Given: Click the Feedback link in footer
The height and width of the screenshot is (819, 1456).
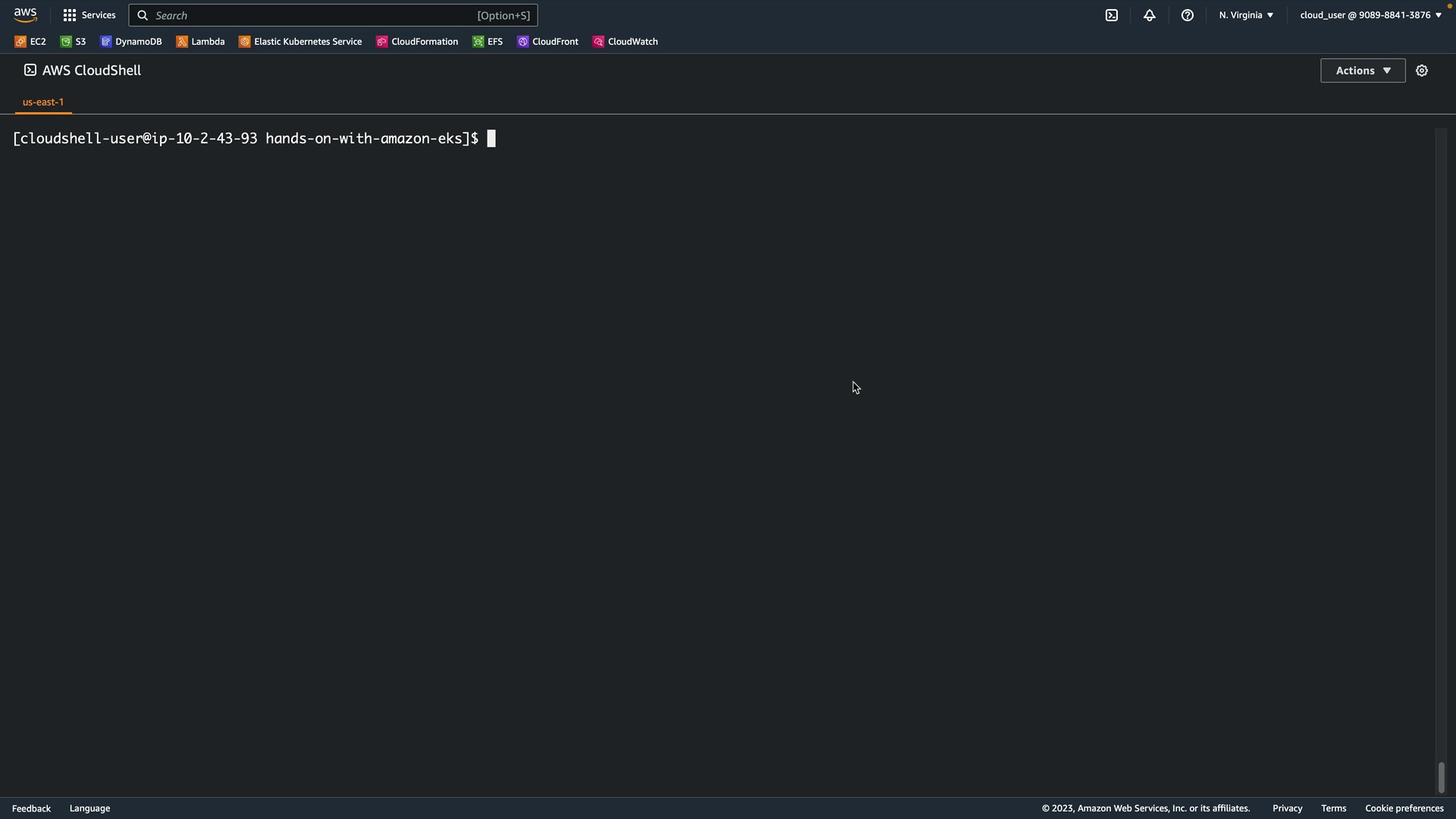Looking at the screenshot, I should pos(31,808).
